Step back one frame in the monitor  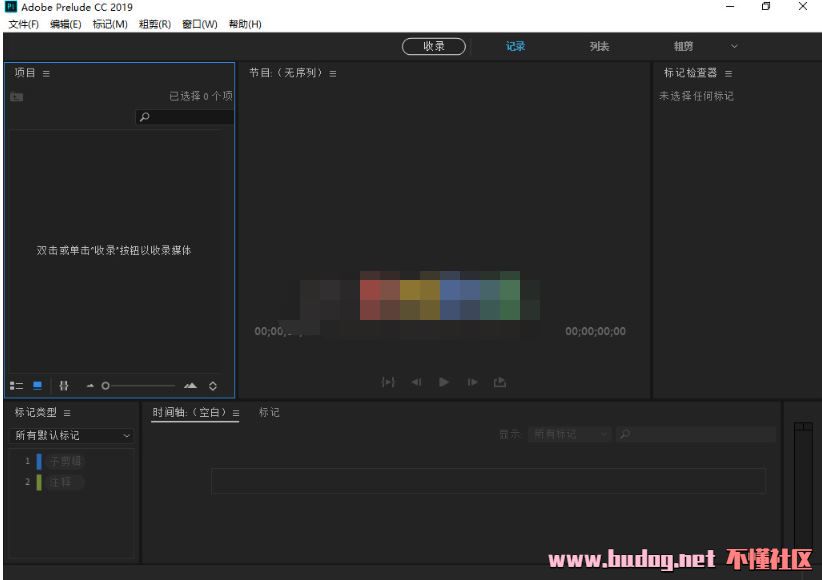click(x=416, y=382)
